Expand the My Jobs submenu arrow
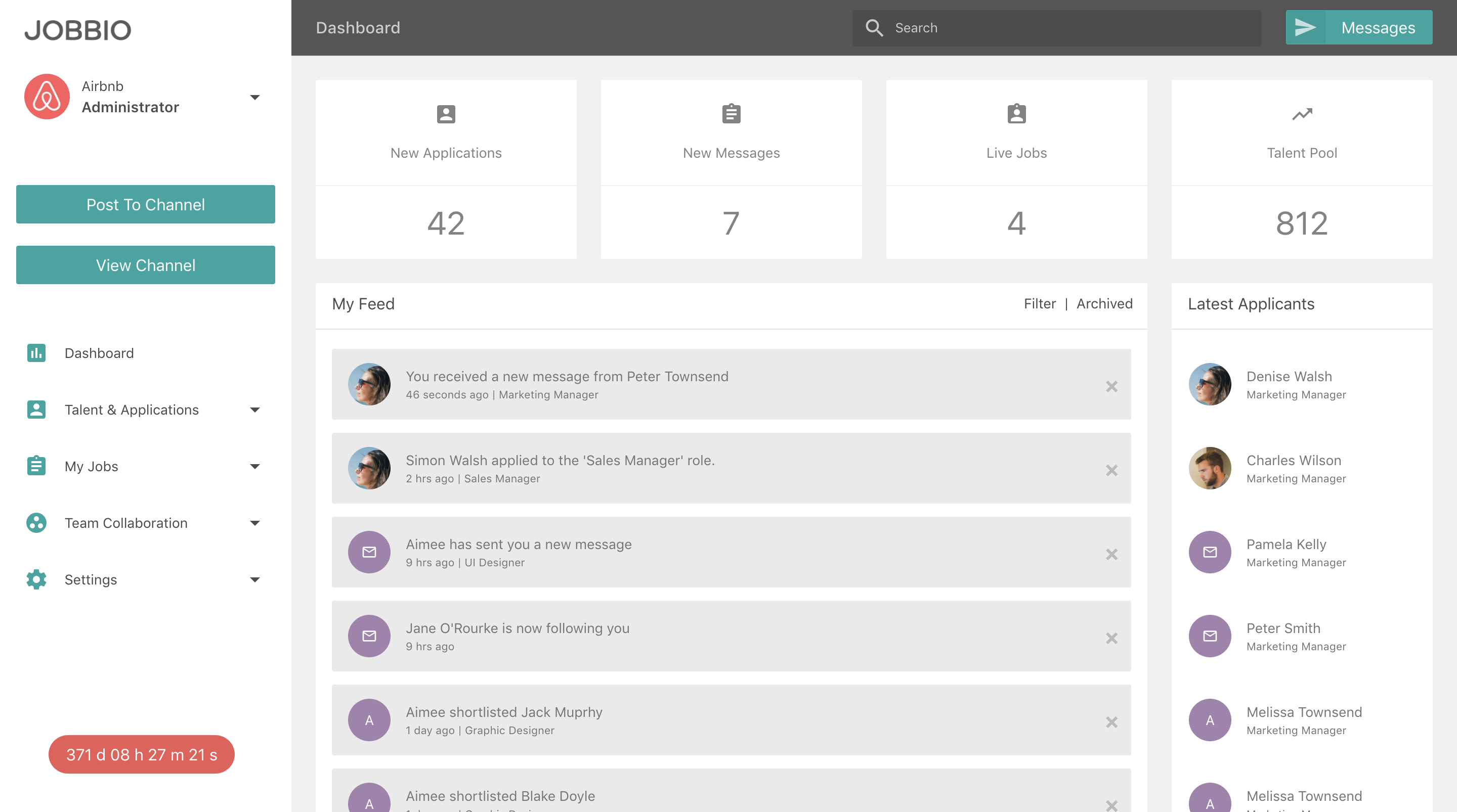Screen dimensions: 1457x812 pos(255,467)
